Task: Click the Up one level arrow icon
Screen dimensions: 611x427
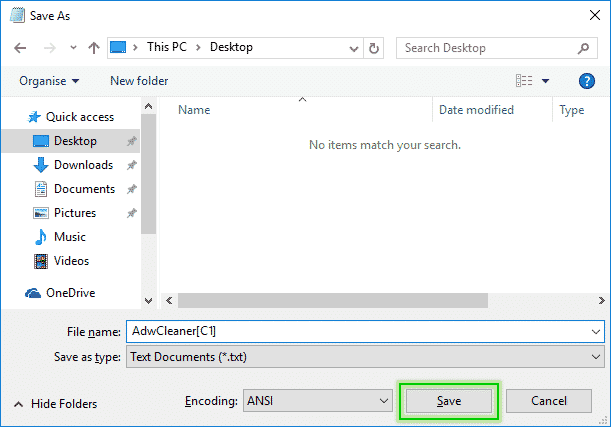Action: click(x=93, y=48)
